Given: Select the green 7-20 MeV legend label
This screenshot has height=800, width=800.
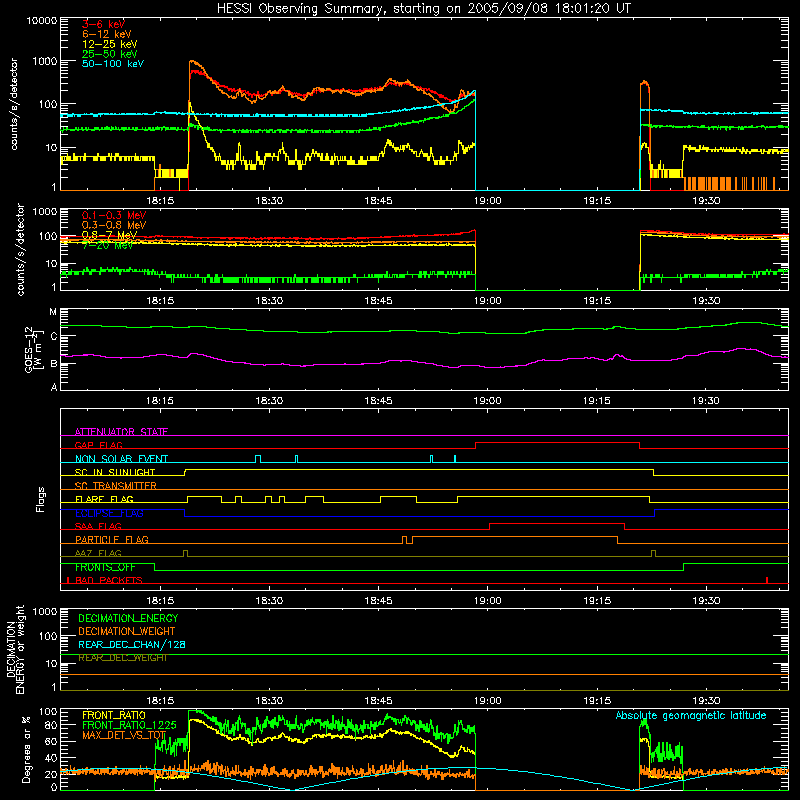Looking at the screenshot, I should click(107, 245).
